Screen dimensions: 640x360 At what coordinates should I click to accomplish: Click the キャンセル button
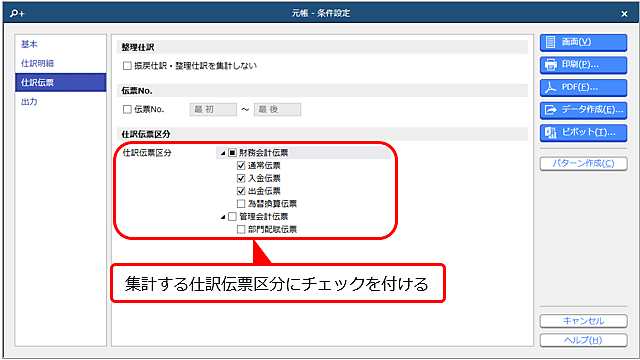click(583, 321)
